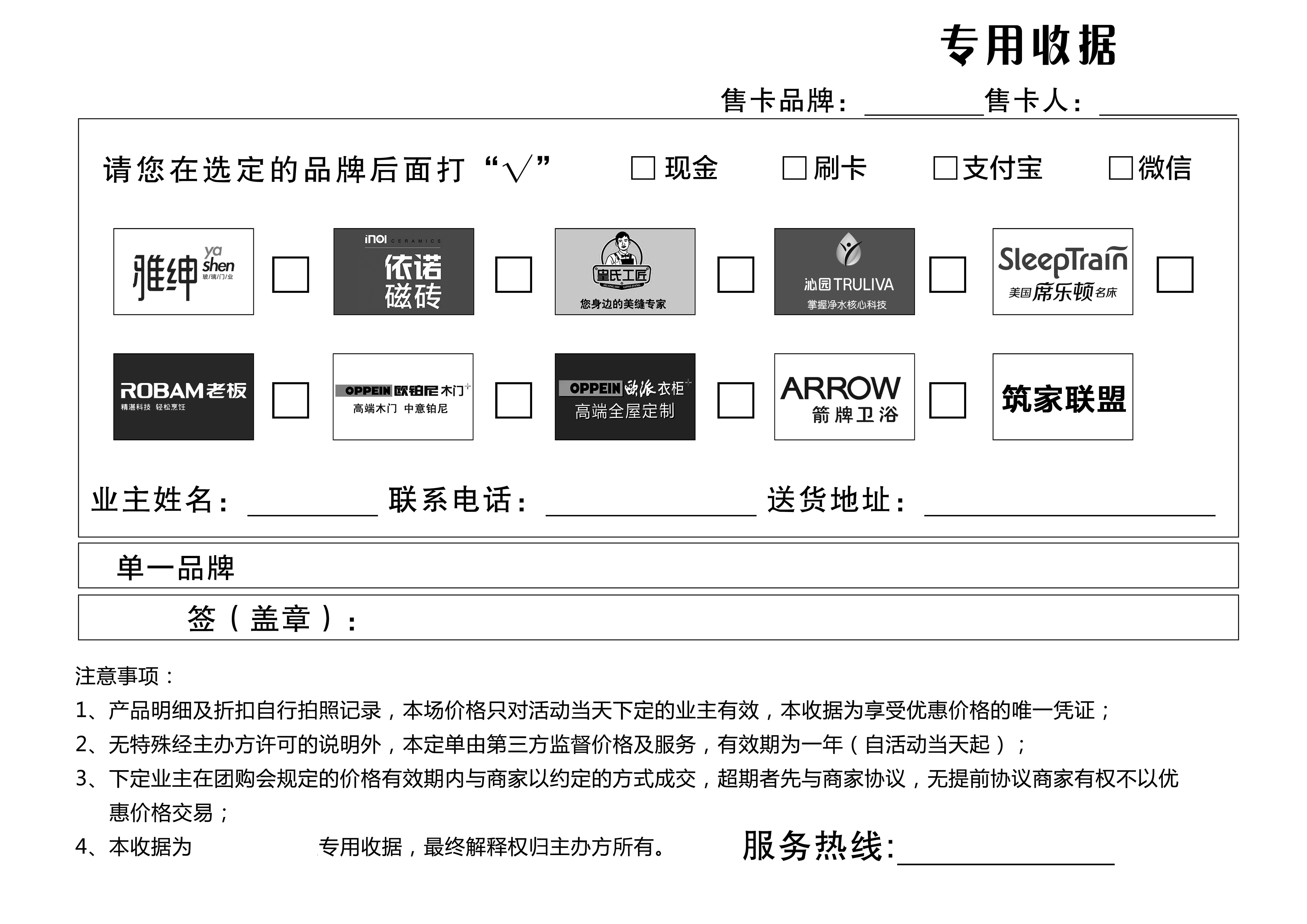Click the 雅绅 yashen brand logo
This screenshot has width=1307, height=924.
pos(183,272)
